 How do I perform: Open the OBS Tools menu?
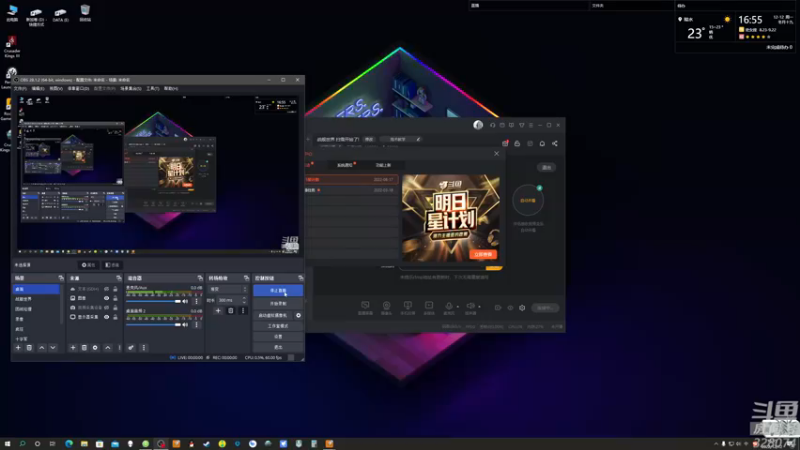point(153,89)
